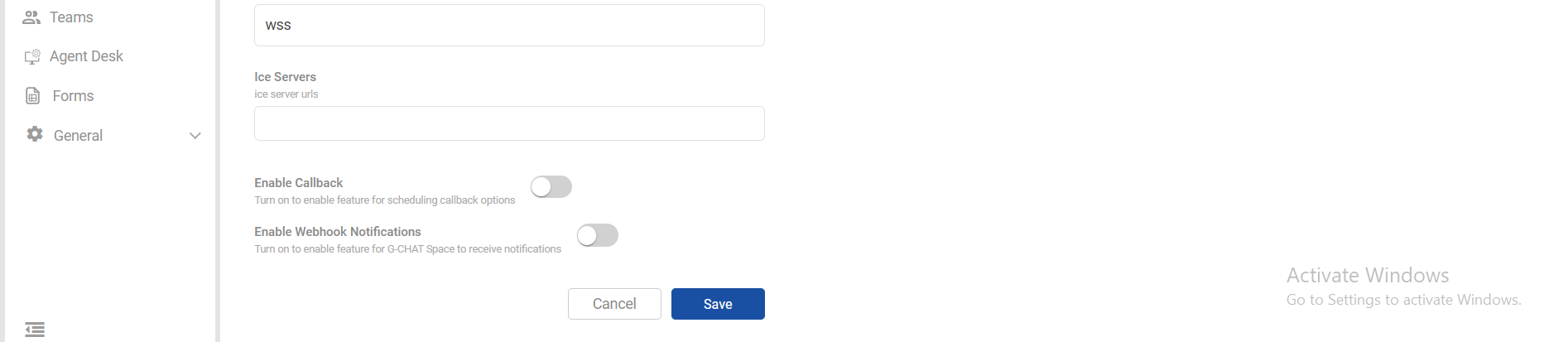The height and width of the screenshot is (342, 1568).
Task: Click the Ice Servers field label
Action: (x=285, y=77)
